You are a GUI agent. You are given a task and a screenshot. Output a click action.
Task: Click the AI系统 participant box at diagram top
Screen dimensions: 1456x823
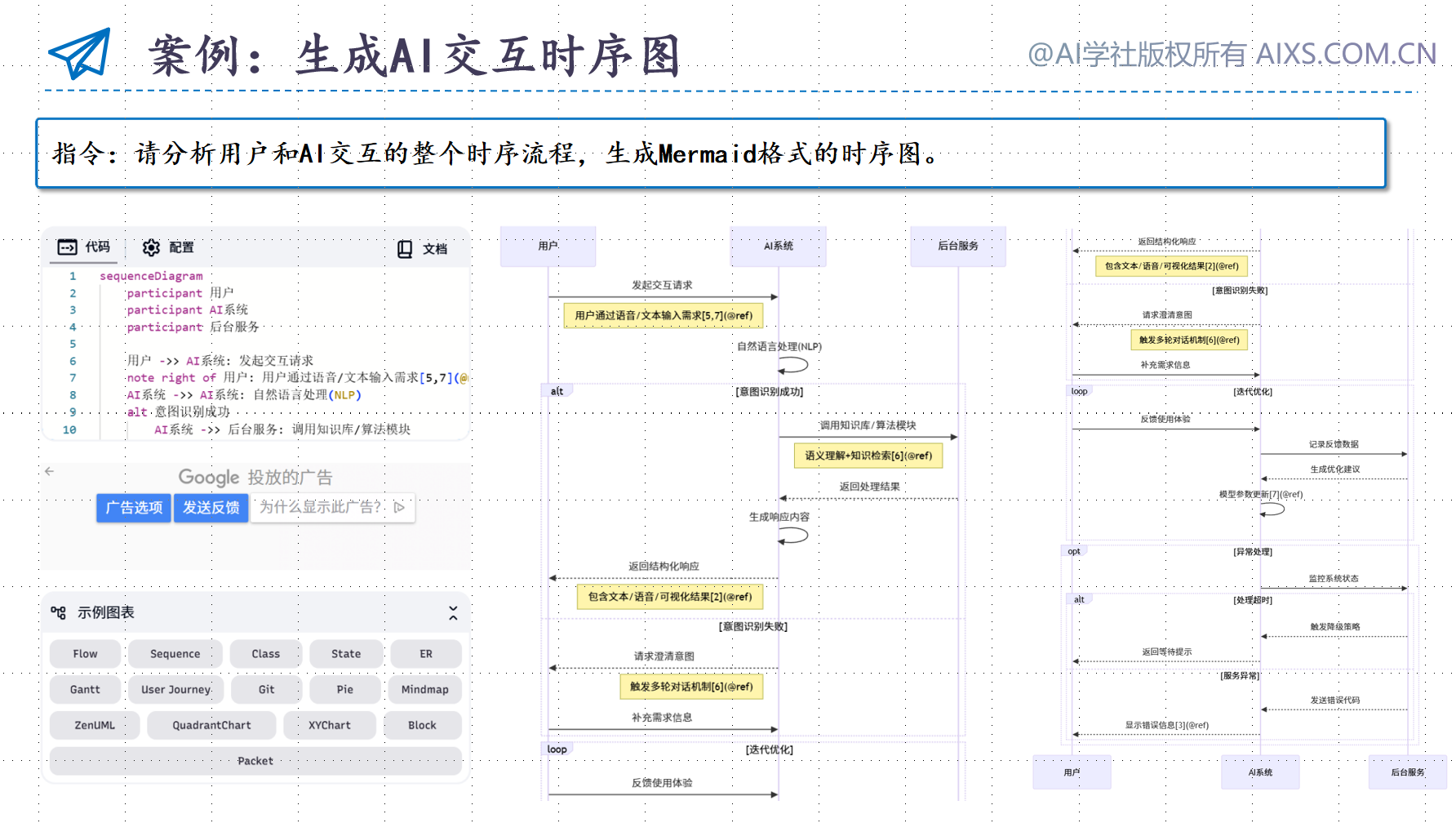(x=778, y=247)
